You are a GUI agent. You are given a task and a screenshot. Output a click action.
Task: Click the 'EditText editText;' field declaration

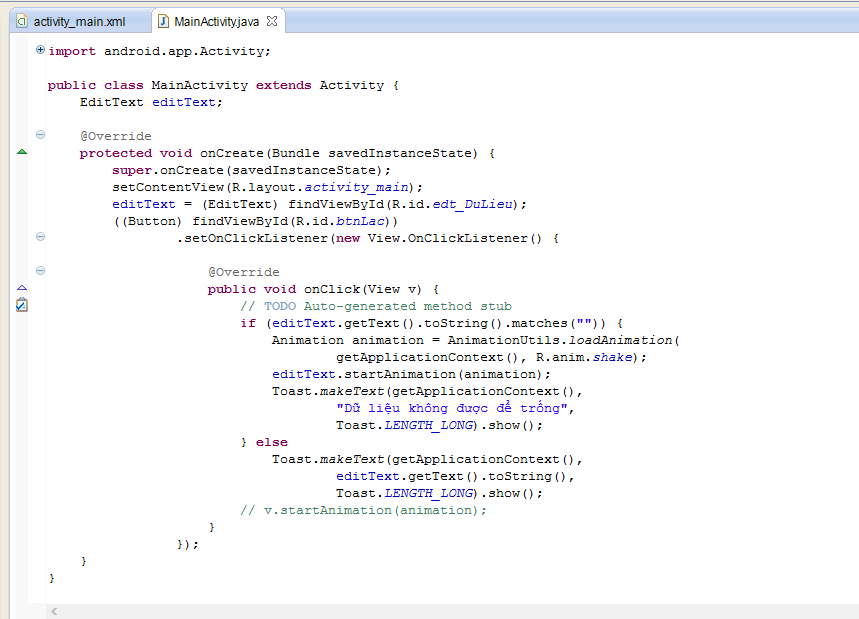point(151,102)
